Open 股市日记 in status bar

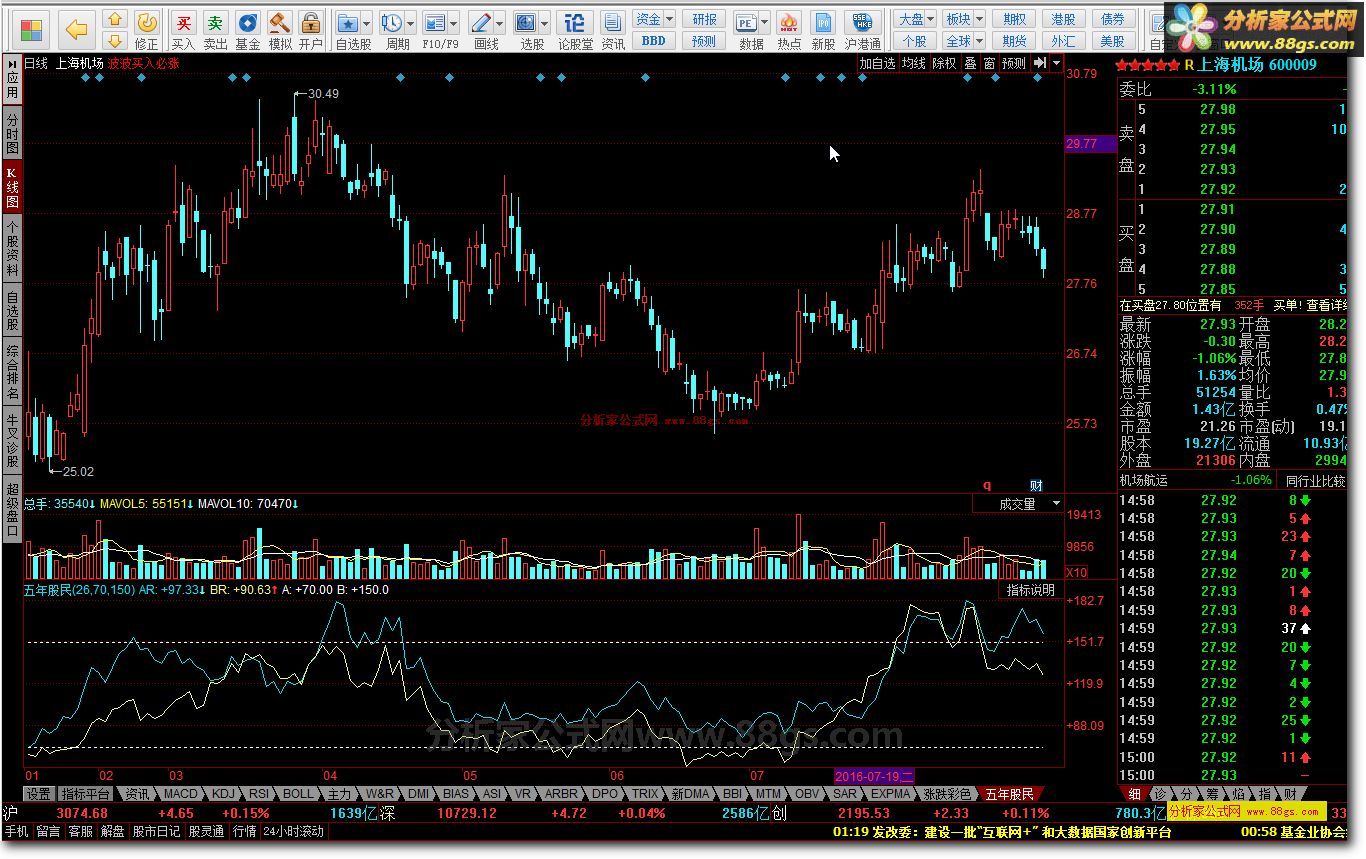(x=157, y=831)
